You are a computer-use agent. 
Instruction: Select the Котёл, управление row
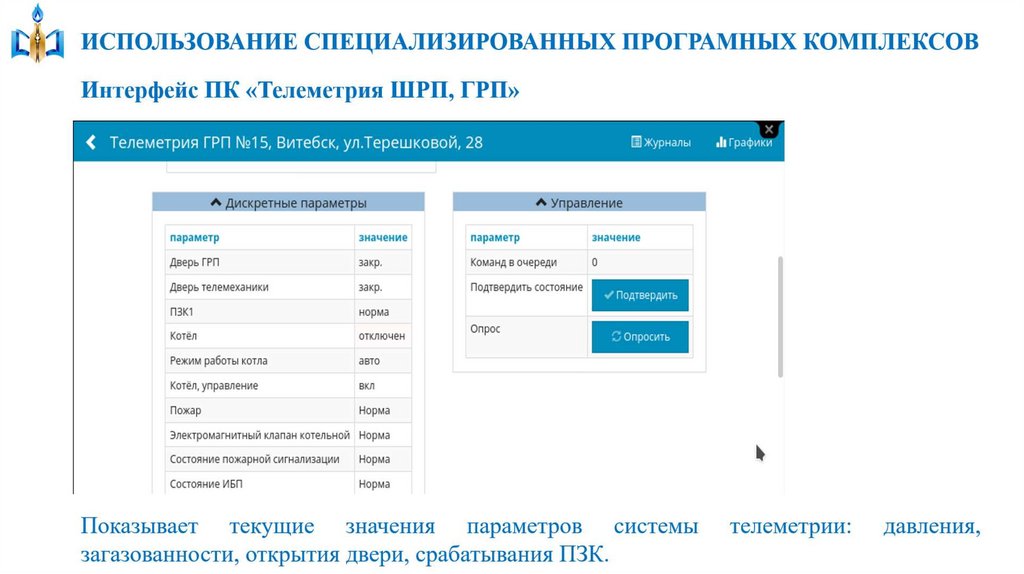click(289, 386)
